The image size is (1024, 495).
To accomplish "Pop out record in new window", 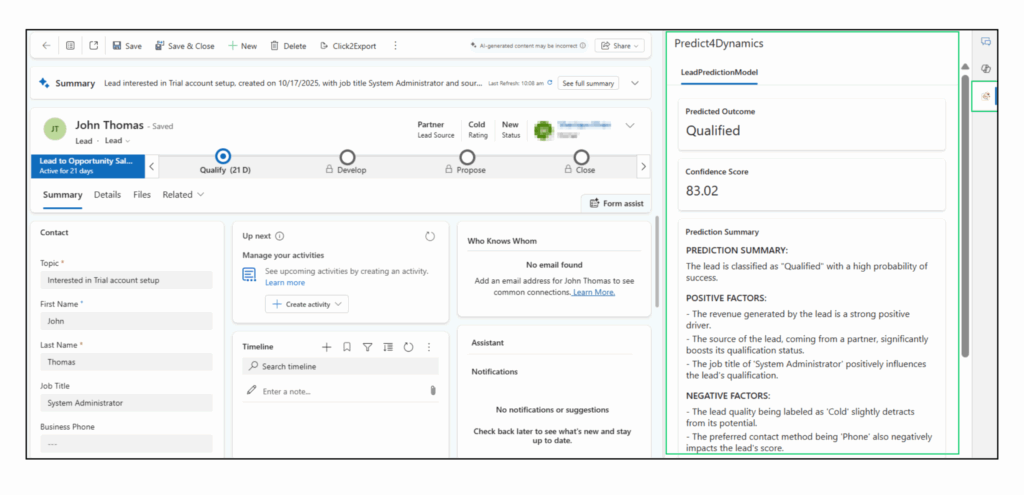I will tap(93, 46).
